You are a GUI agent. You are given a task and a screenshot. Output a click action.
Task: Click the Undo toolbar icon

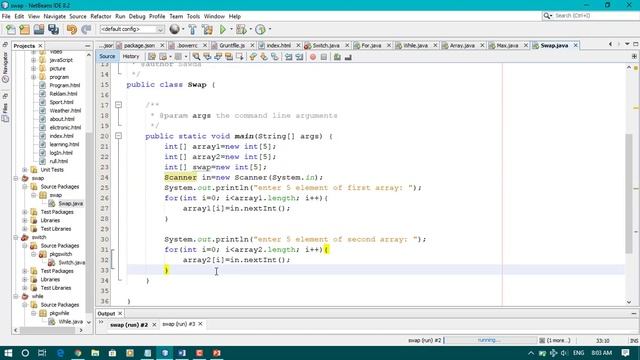[72, 29]
